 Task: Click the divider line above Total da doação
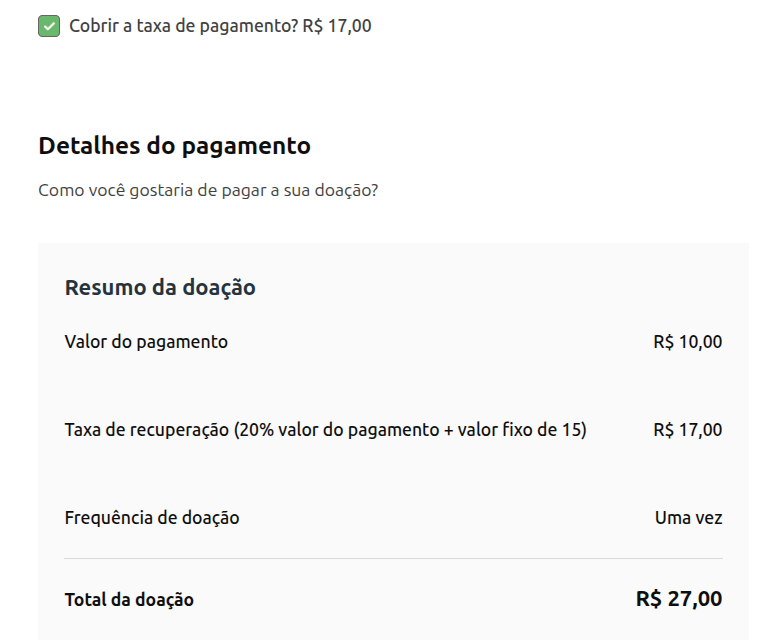coord(393,558)
